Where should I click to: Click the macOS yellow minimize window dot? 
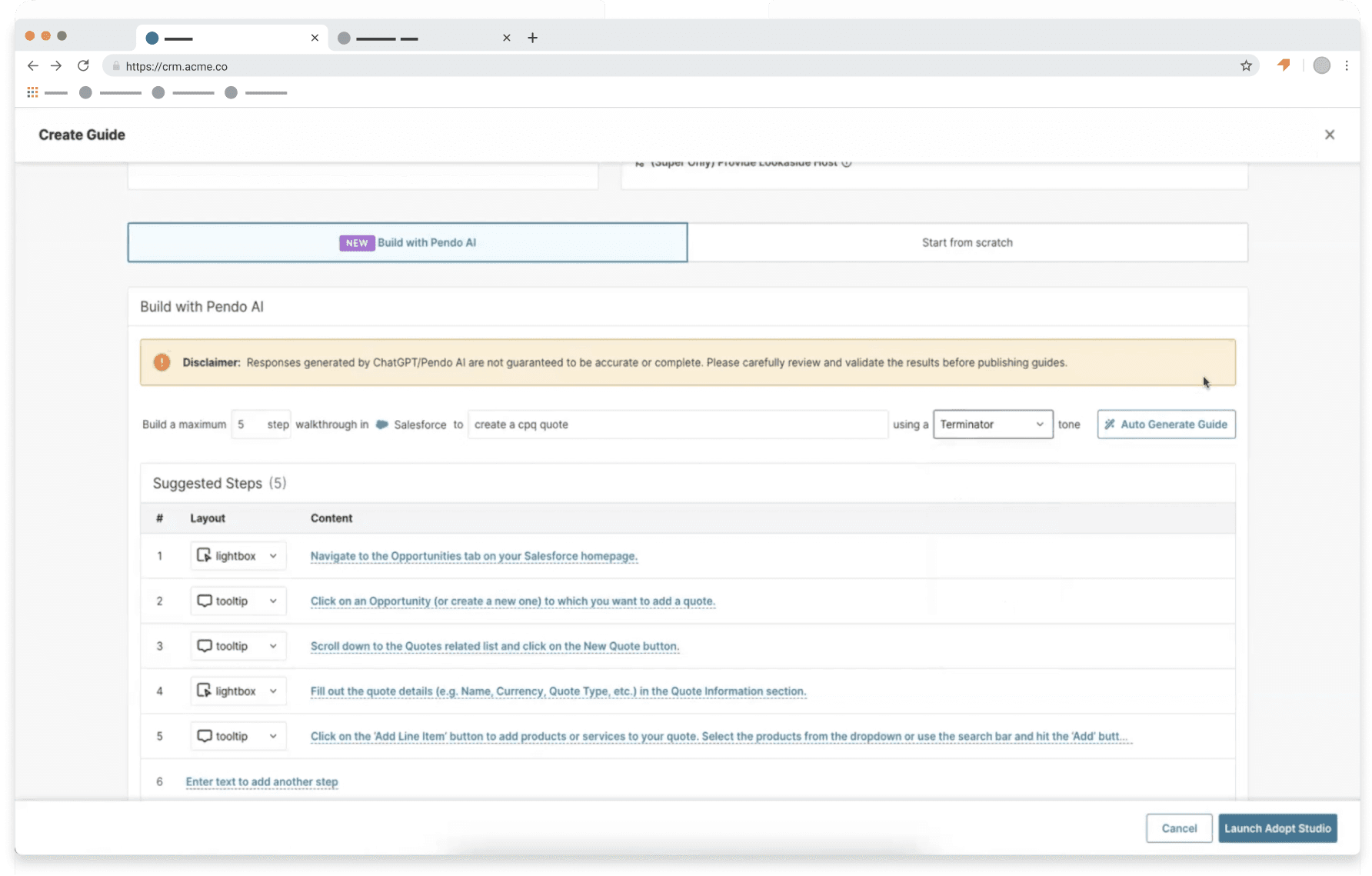46,36
